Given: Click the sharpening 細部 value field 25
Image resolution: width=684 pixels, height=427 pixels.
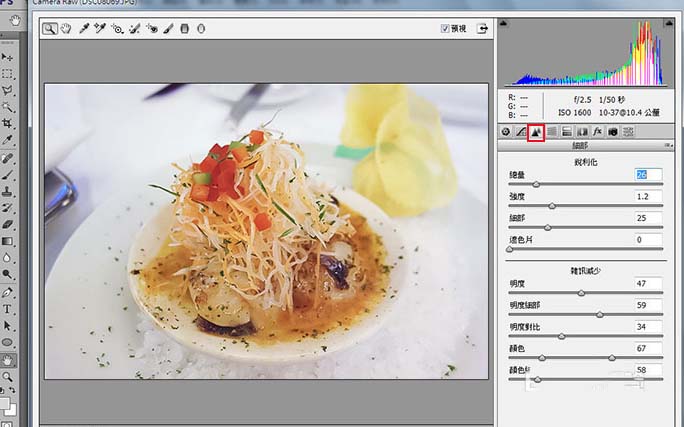Looking at the screenshot, I should [648, 218].
